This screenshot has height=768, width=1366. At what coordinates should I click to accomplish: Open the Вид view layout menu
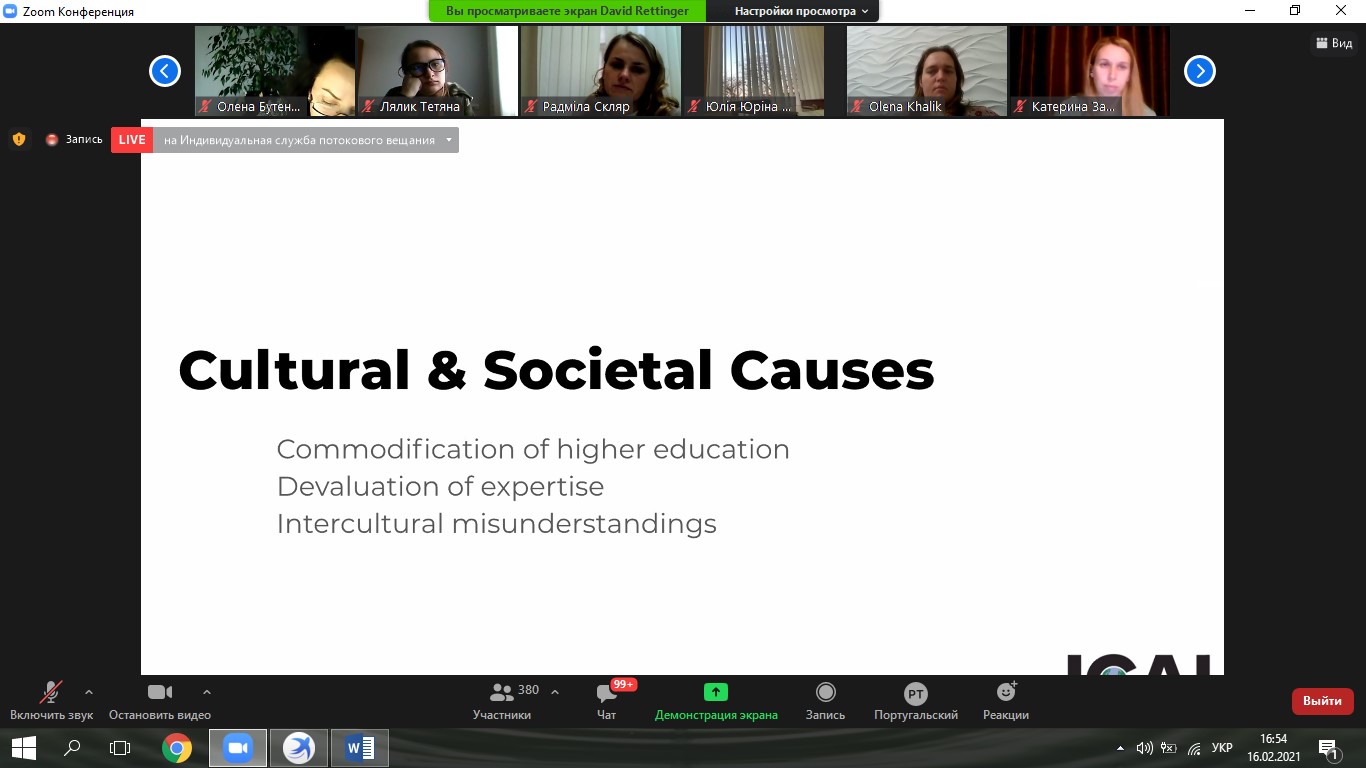point(1334,43)
